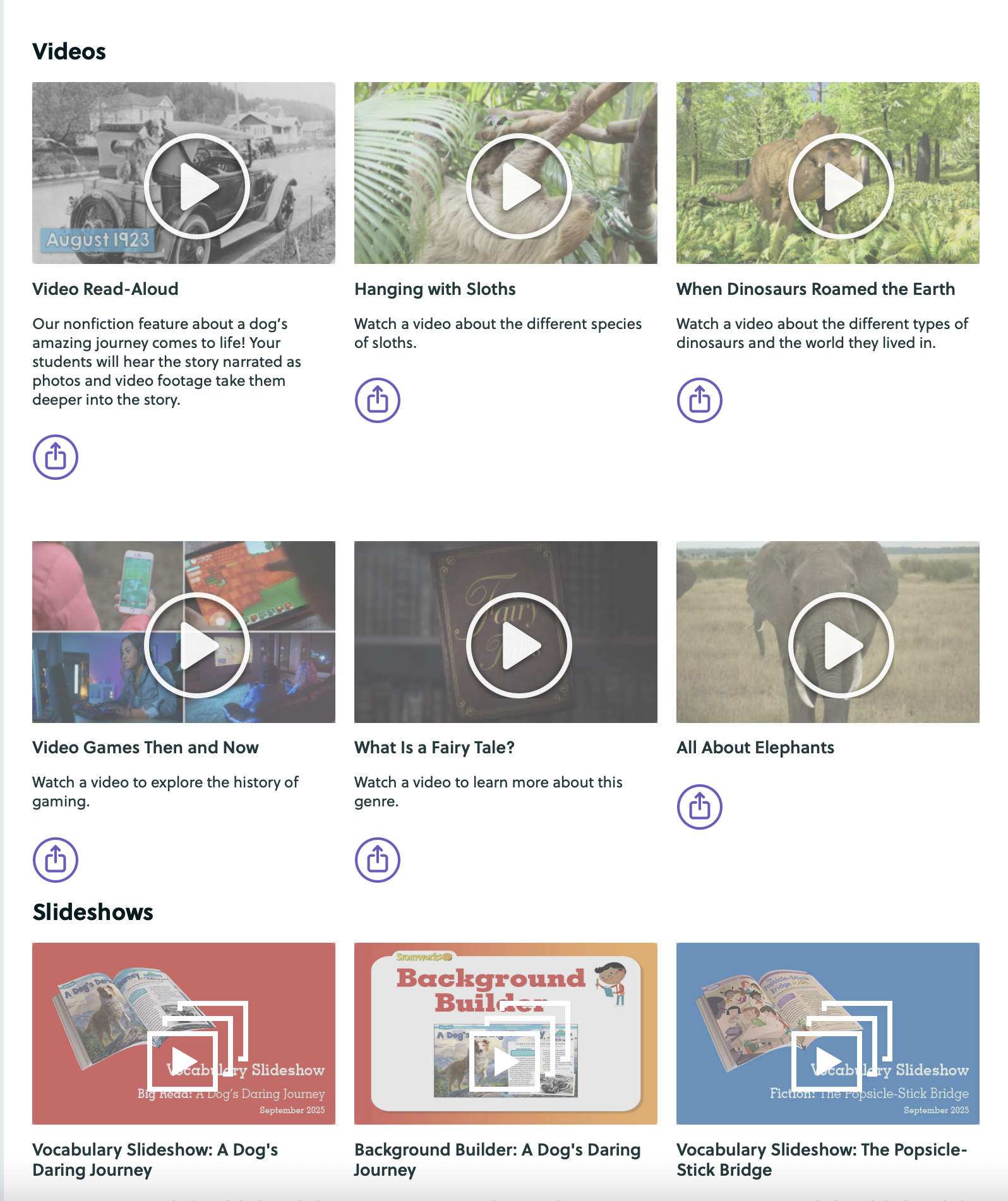The width and height of the screenshot is (1008, 1201).
Task: Click share icon under Hanging with Sloths
Action: [378, 400]
